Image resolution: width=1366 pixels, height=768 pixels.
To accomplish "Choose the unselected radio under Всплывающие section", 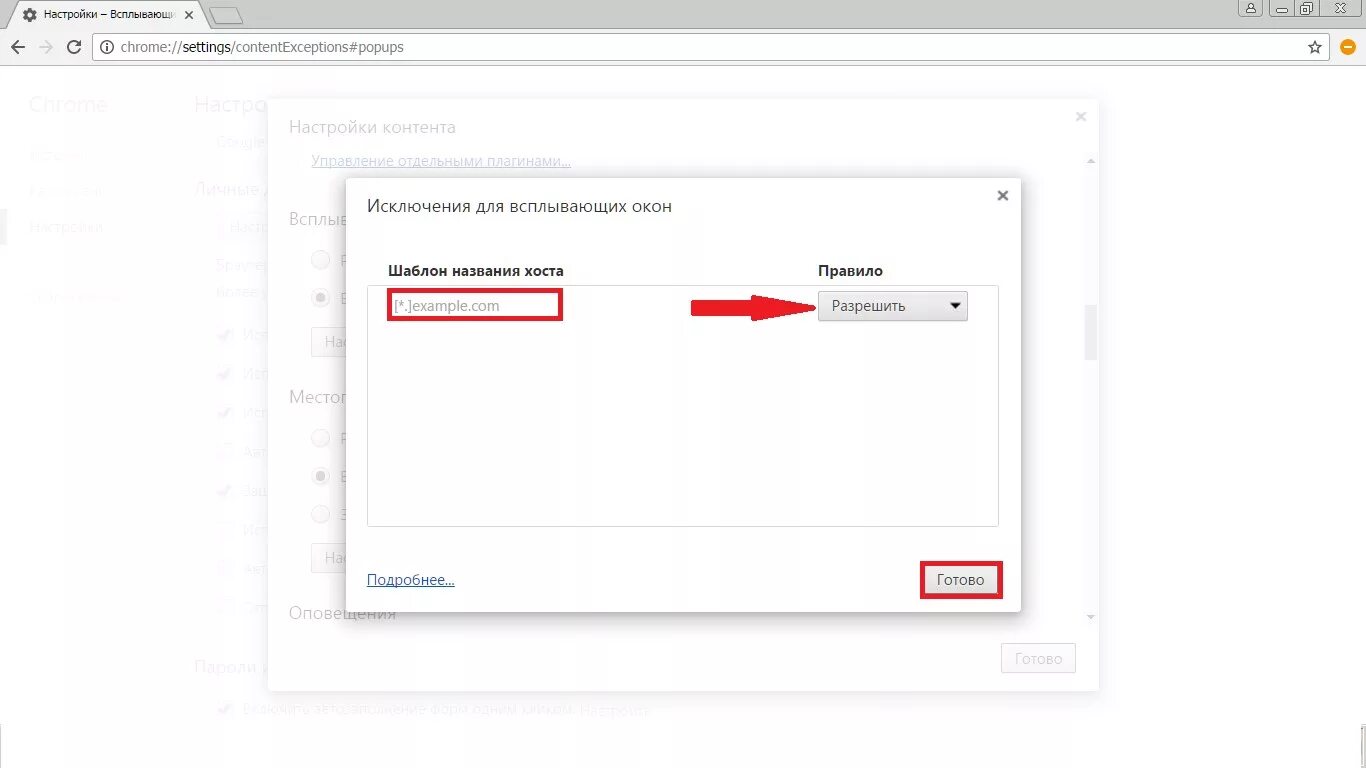I will click(321, 260).
